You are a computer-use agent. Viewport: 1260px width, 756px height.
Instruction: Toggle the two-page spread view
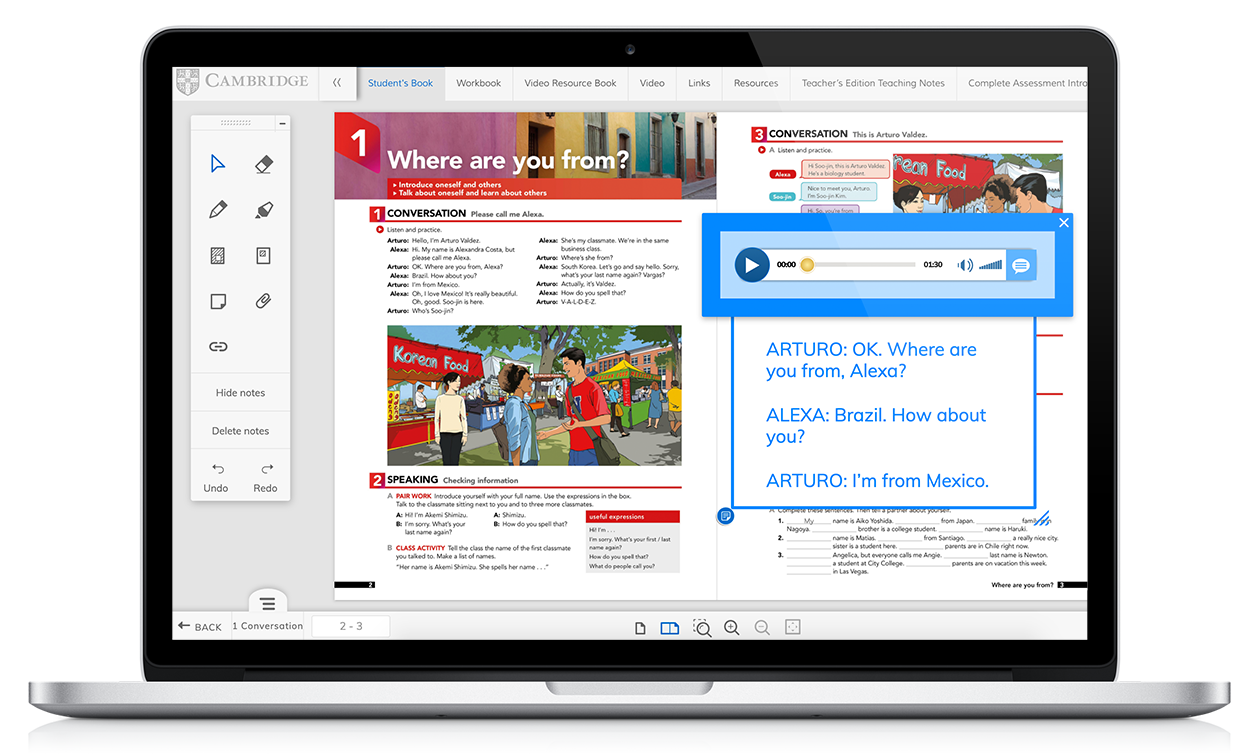click(x=670, y=628)
